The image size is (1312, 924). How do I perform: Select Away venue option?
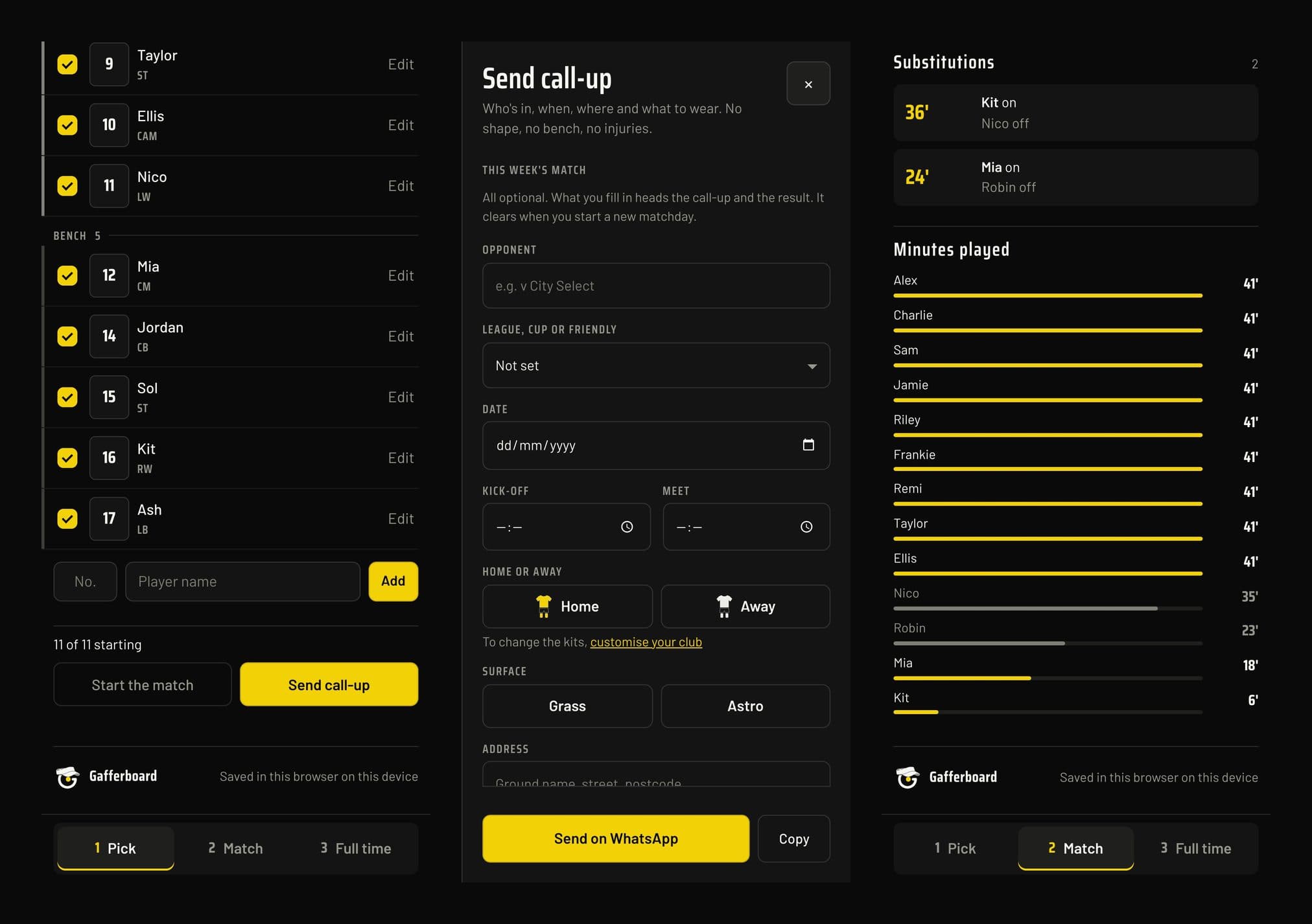745,606
